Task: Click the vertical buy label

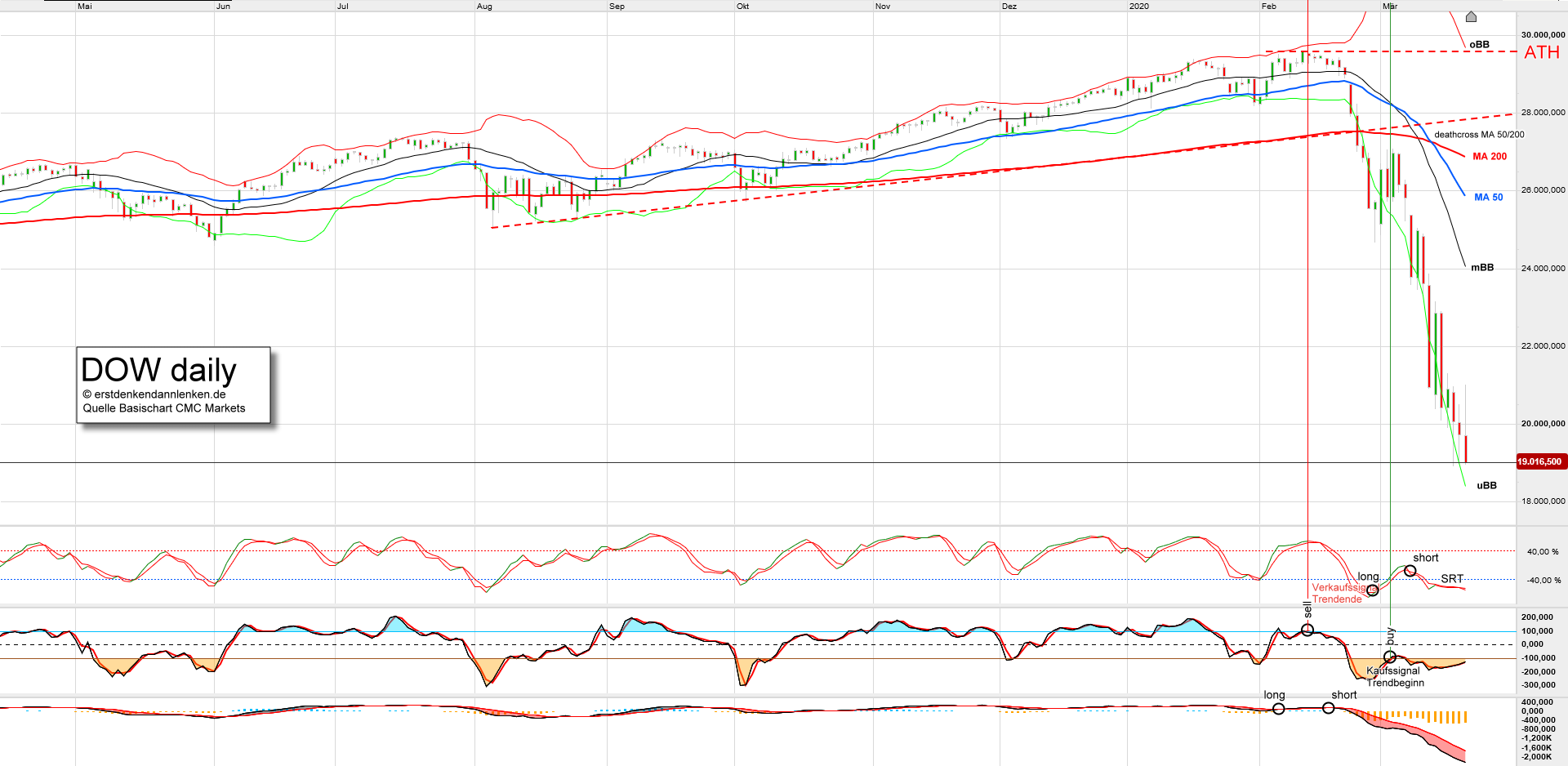Action: [1391, 636]
